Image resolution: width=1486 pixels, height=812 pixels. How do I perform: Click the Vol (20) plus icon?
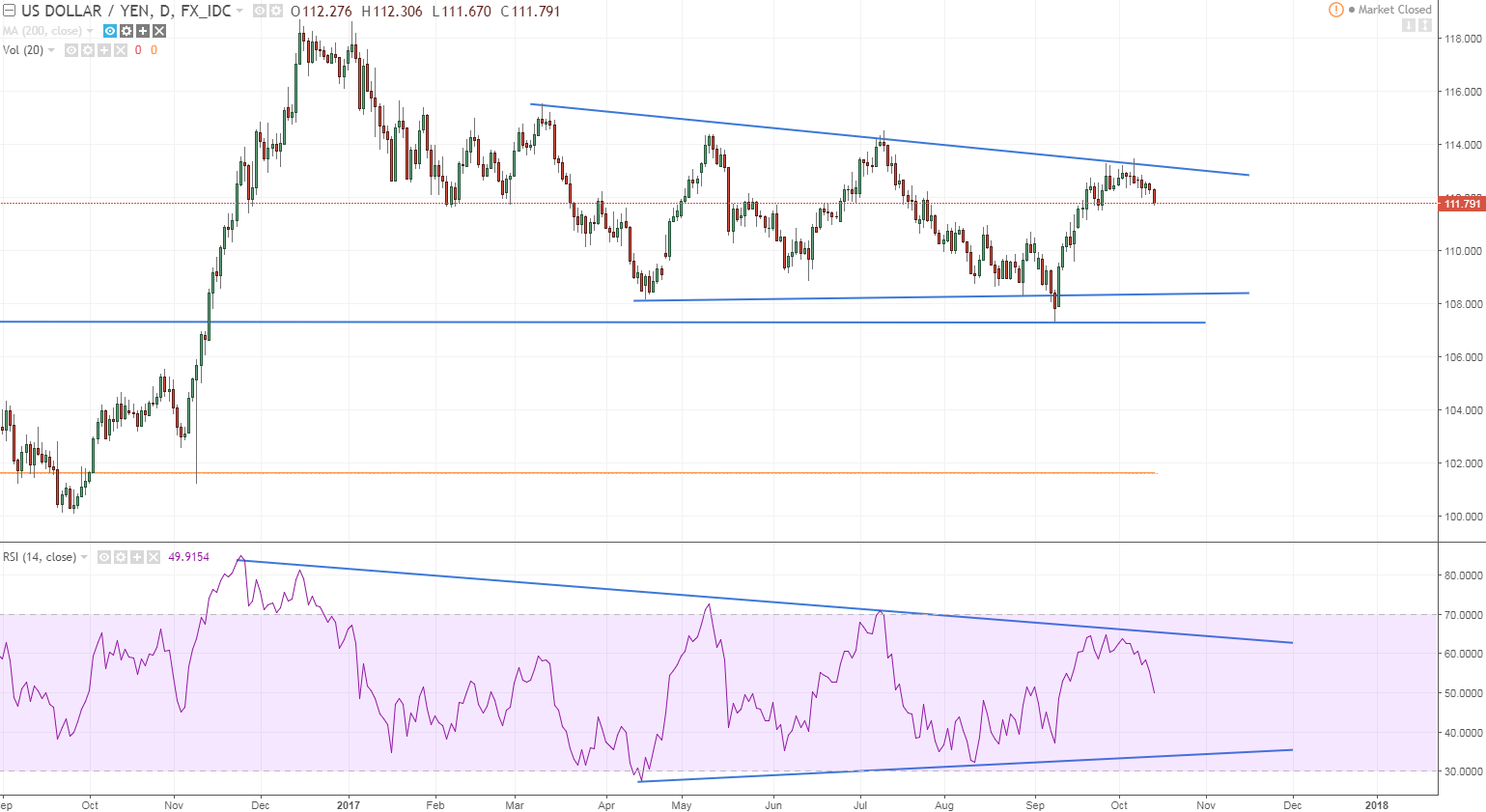click(104, 50)
